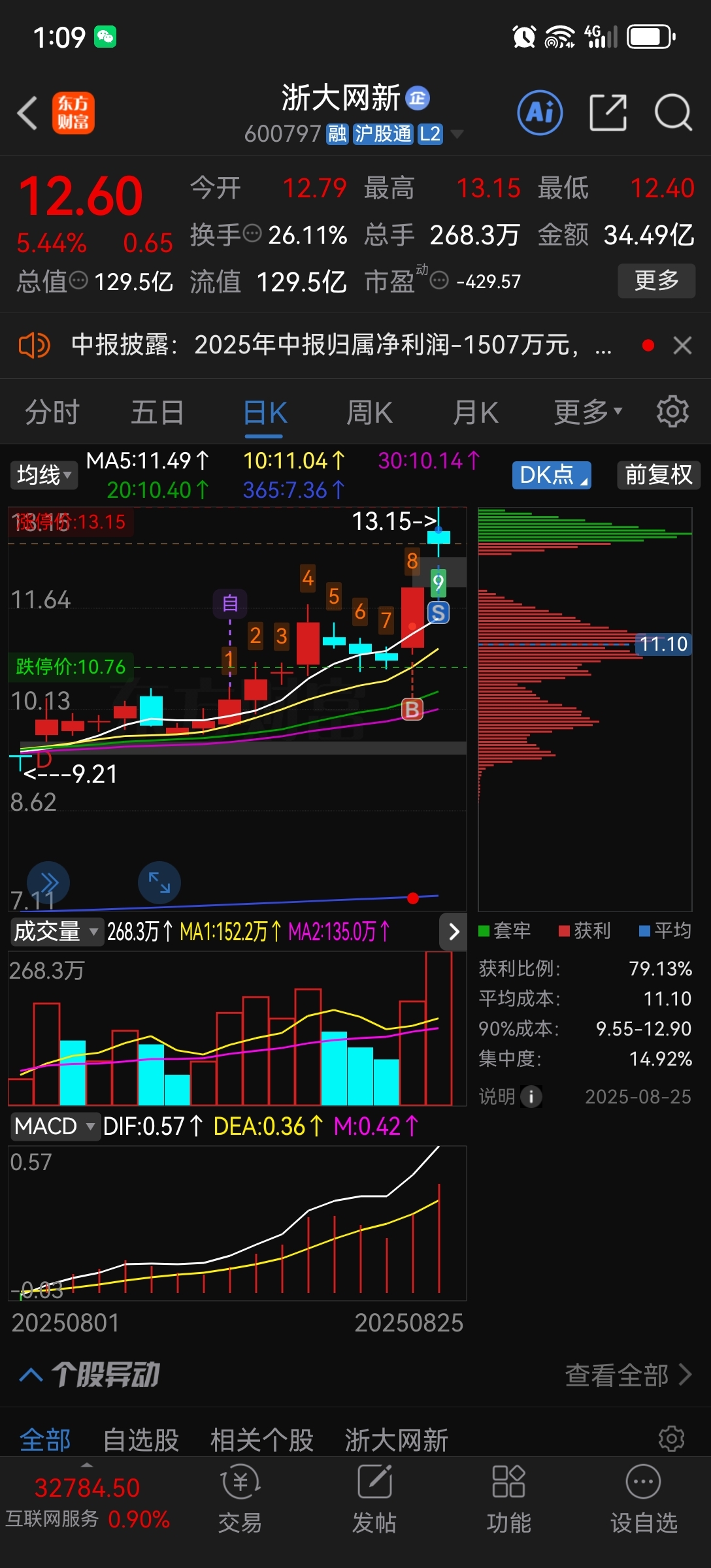Select the 自选股 filter tab
This screenshot has height=1568, width=711.
tap(141, 1440)
